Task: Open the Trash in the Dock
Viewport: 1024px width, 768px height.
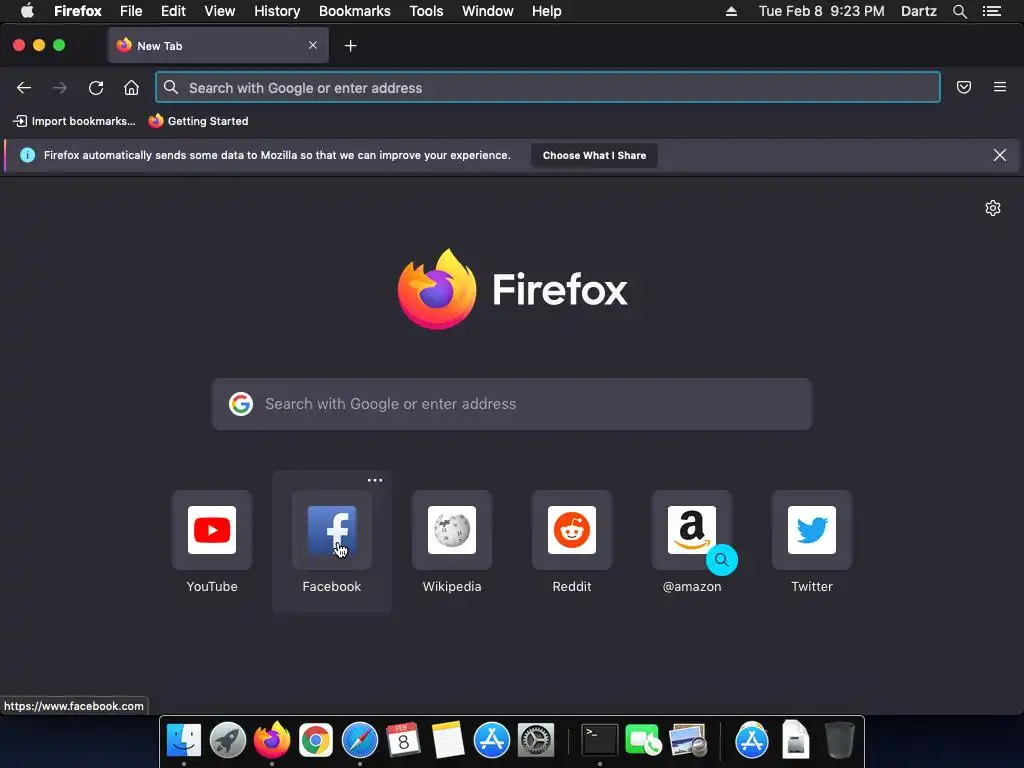Action: click(839, 741)
